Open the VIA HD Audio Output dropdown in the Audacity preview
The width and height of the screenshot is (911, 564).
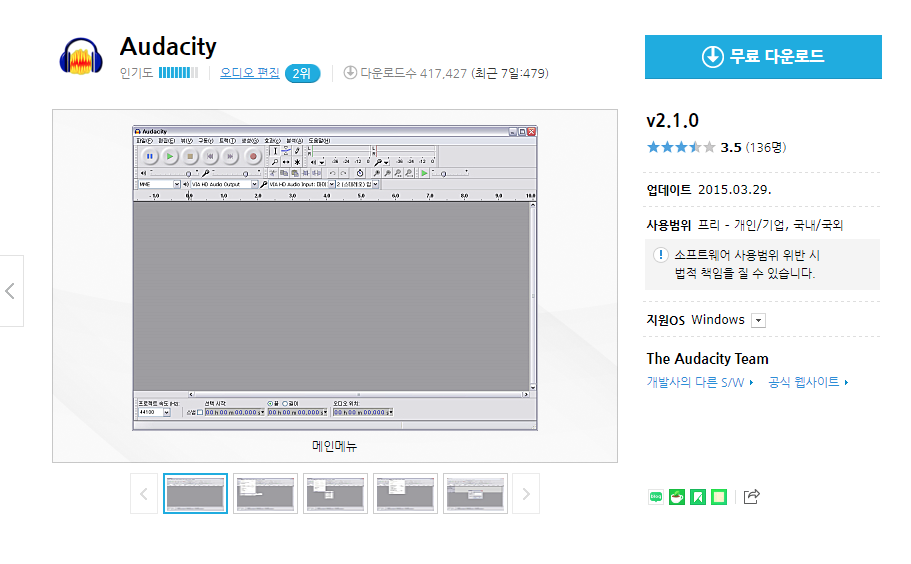[x=254, y=184]
